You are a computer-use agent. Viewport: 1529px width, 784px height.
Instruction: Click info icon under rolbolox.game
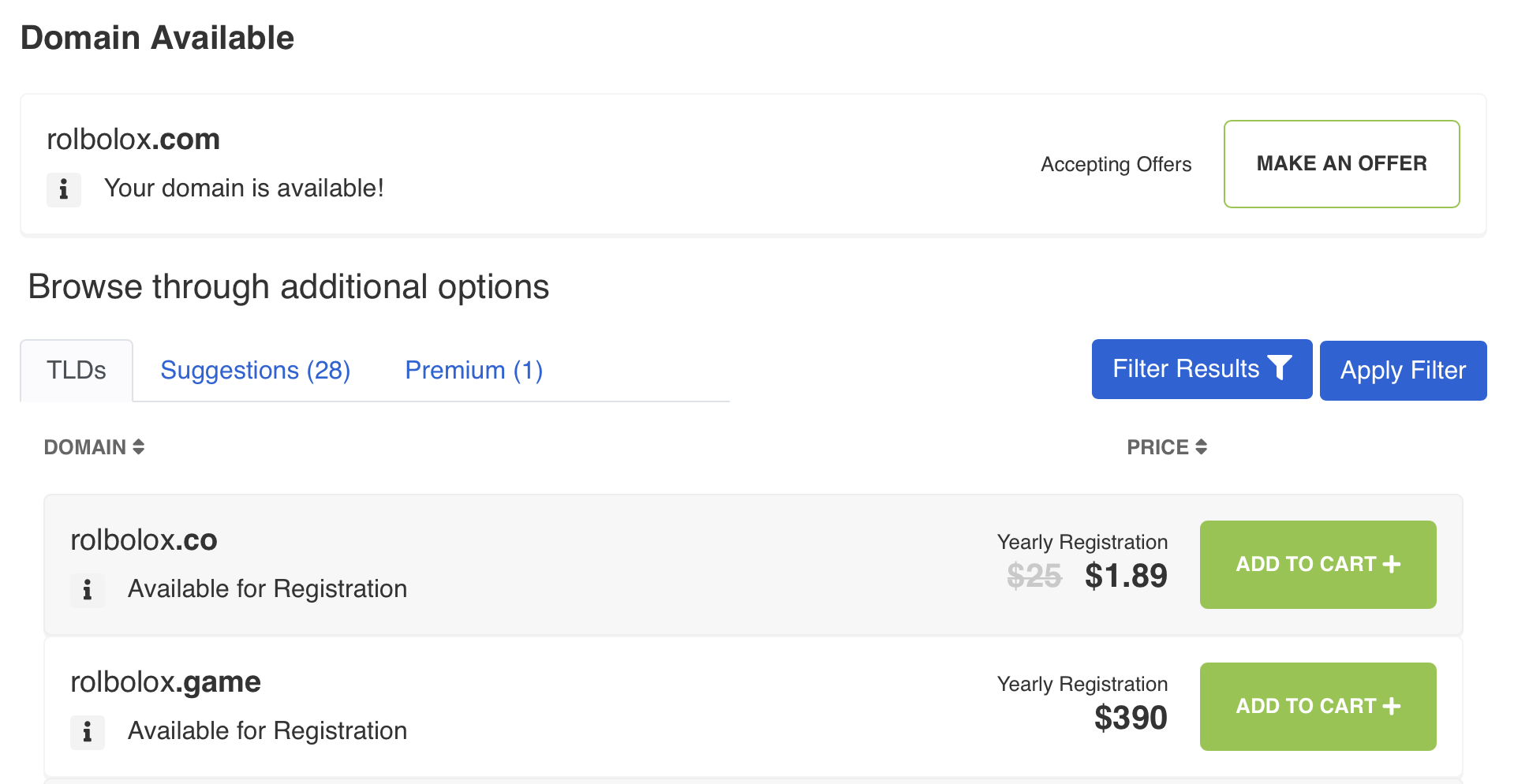coord(88,732)
